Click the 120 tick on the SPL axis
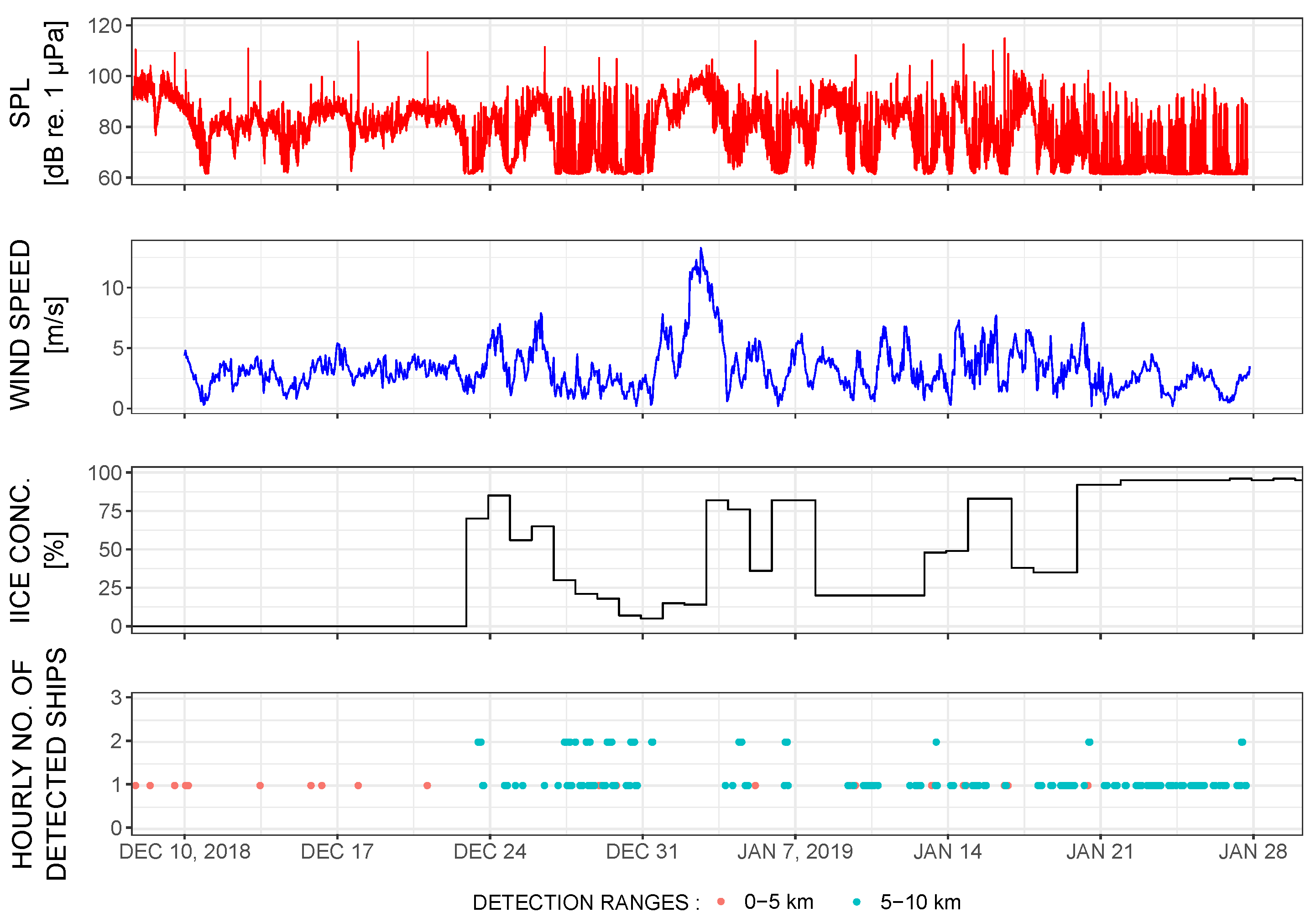This screenshot has height=923, width=1316. pyautogui.click(x=104, y=26)
